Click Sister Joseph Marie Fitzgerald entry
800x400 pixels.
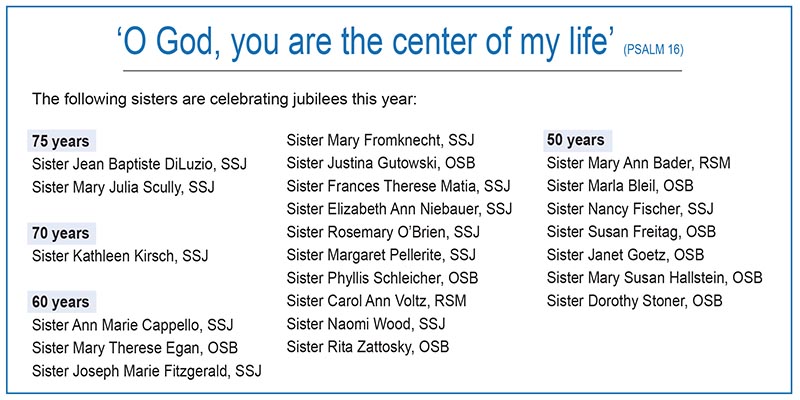tap(146, 371)
